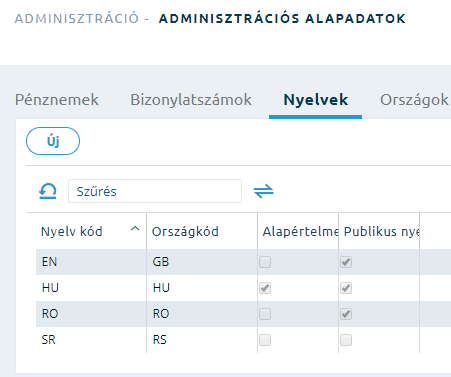Toggle Publikus checkbox for EN row
The image size is (451, 377).
click(x=346, y=262)
